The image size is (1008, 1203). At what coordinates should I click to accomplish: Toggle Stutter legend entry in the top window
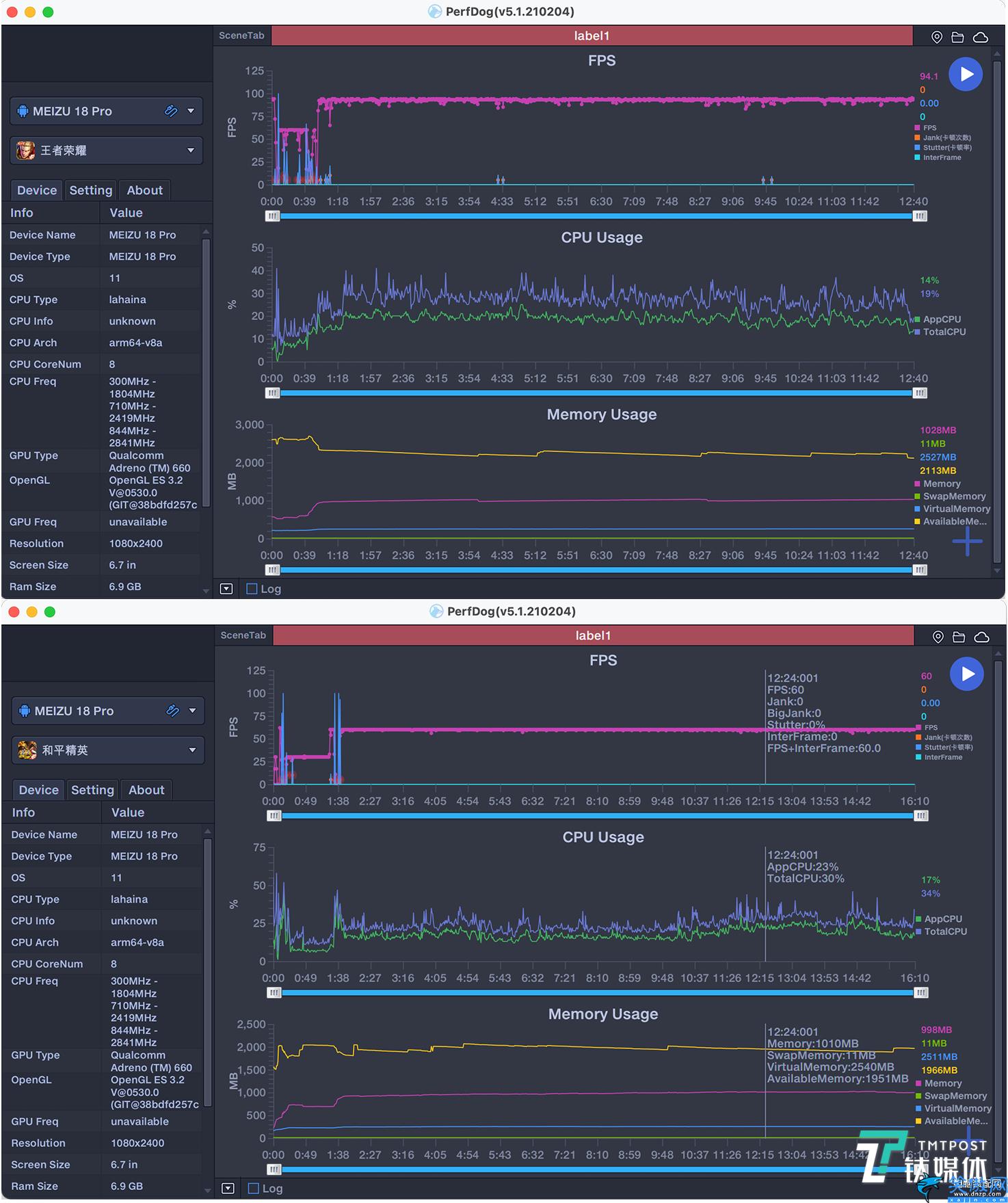943,147
